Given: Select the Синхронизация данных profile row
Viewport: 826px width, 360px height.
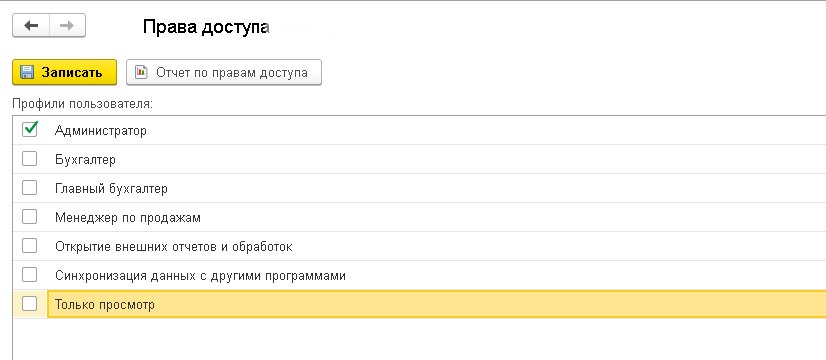Looking at the screenshot, I should point(419,275).
